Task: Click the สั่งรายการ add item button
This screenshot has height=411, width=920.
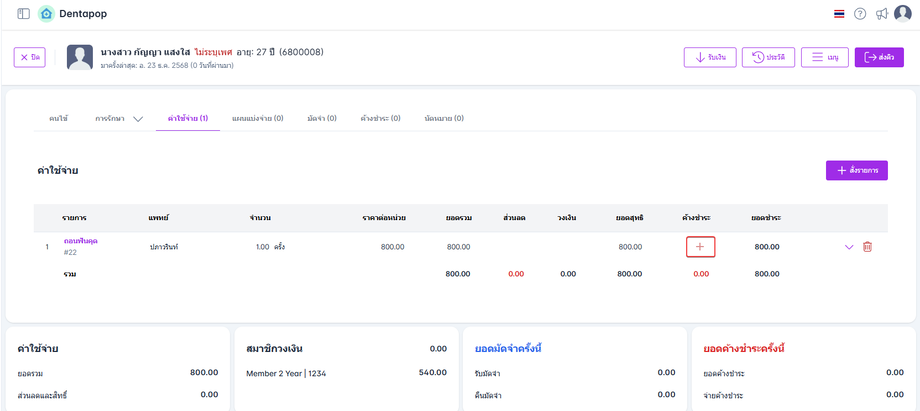Action: tap(856, 170)
